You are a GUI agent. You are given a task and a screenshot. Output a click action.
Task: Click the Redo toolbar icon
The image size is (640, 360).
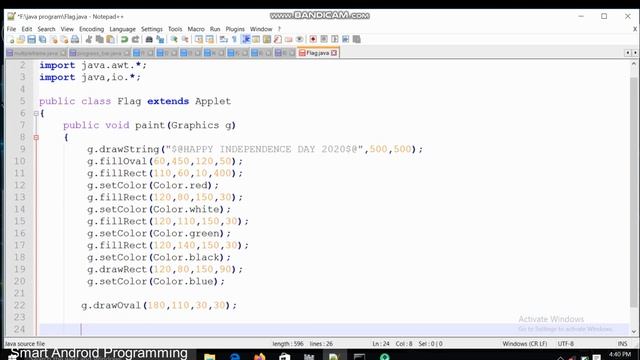(135, 40)
